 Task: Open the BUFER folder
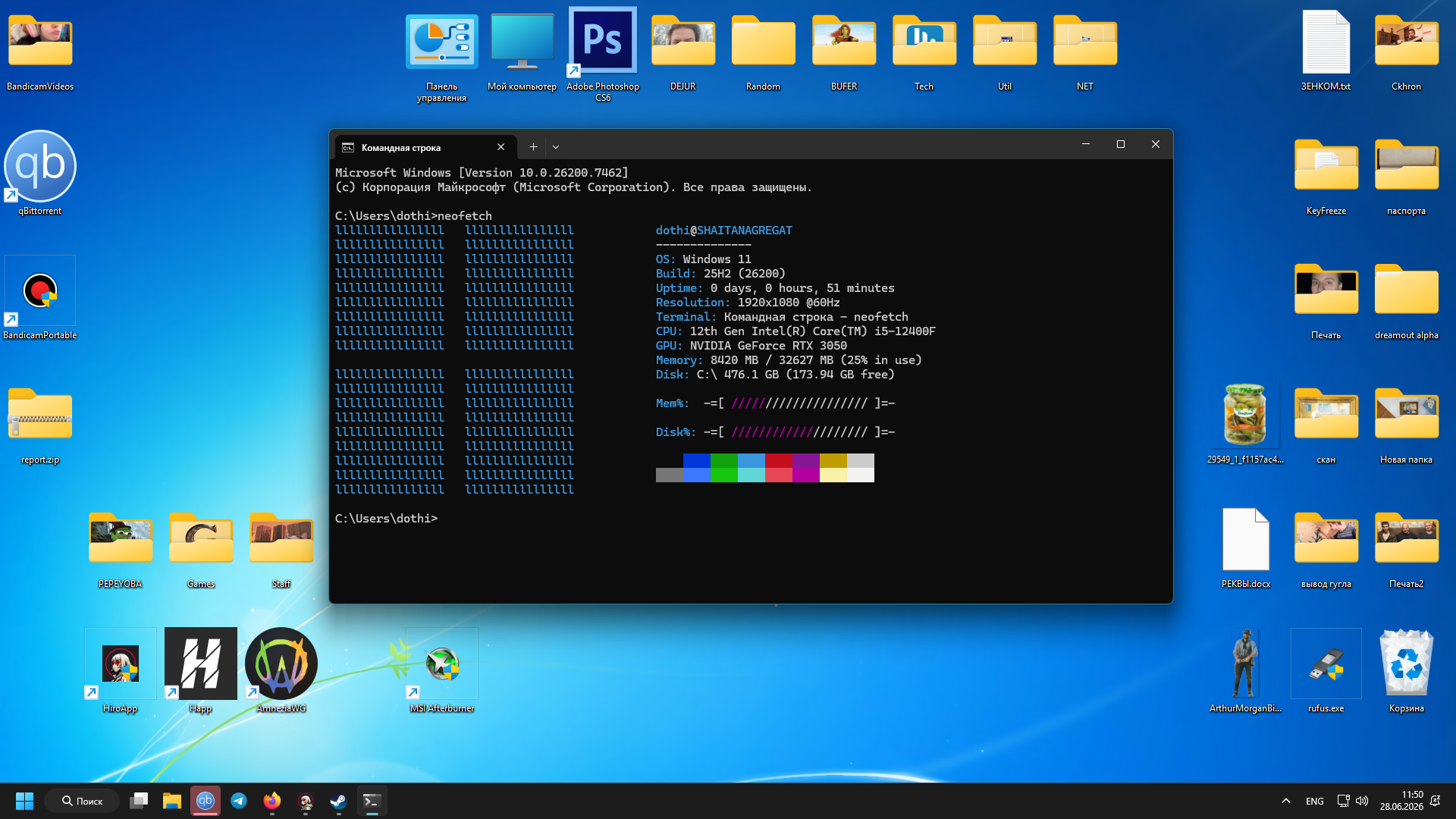[844, 52]
